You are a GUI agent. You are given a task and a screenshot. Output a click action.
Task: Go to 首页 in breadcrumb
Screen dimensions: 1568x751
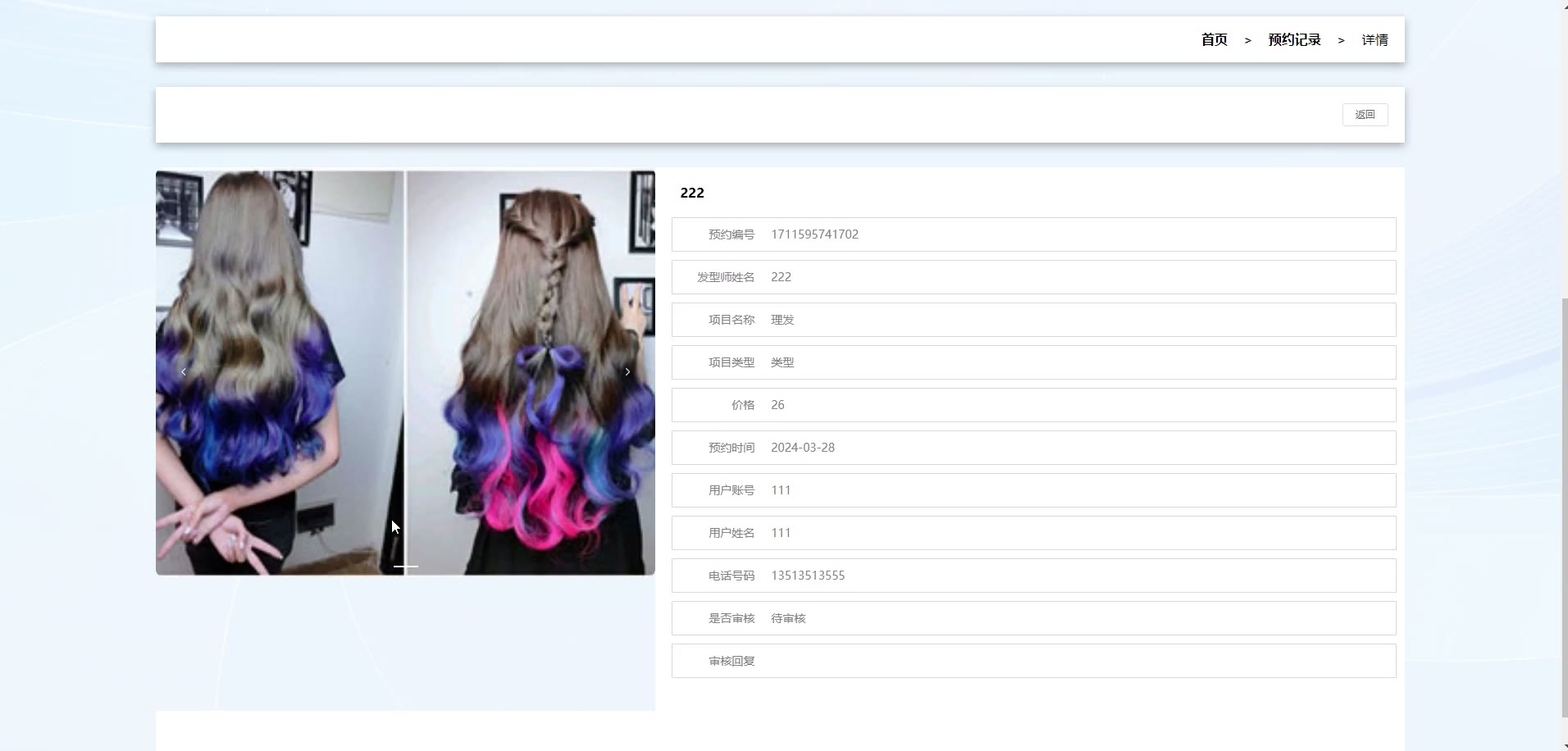[x=1214, y=39]
